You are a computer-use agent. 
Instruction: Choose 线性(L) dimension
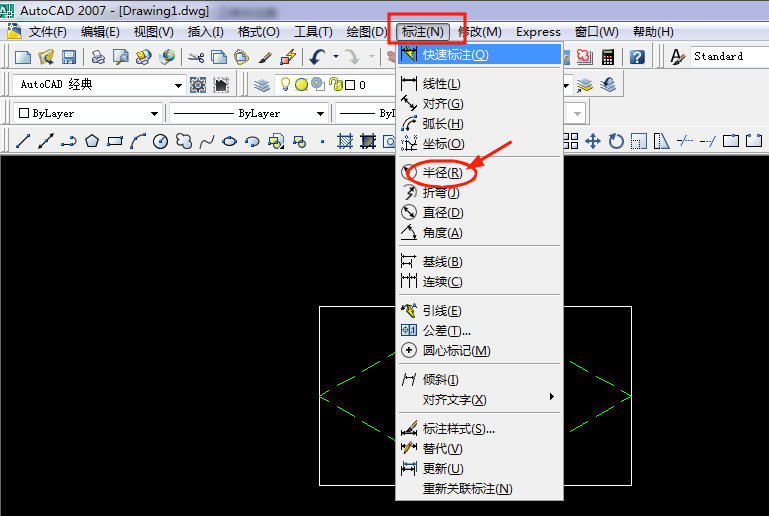point(479,84)
